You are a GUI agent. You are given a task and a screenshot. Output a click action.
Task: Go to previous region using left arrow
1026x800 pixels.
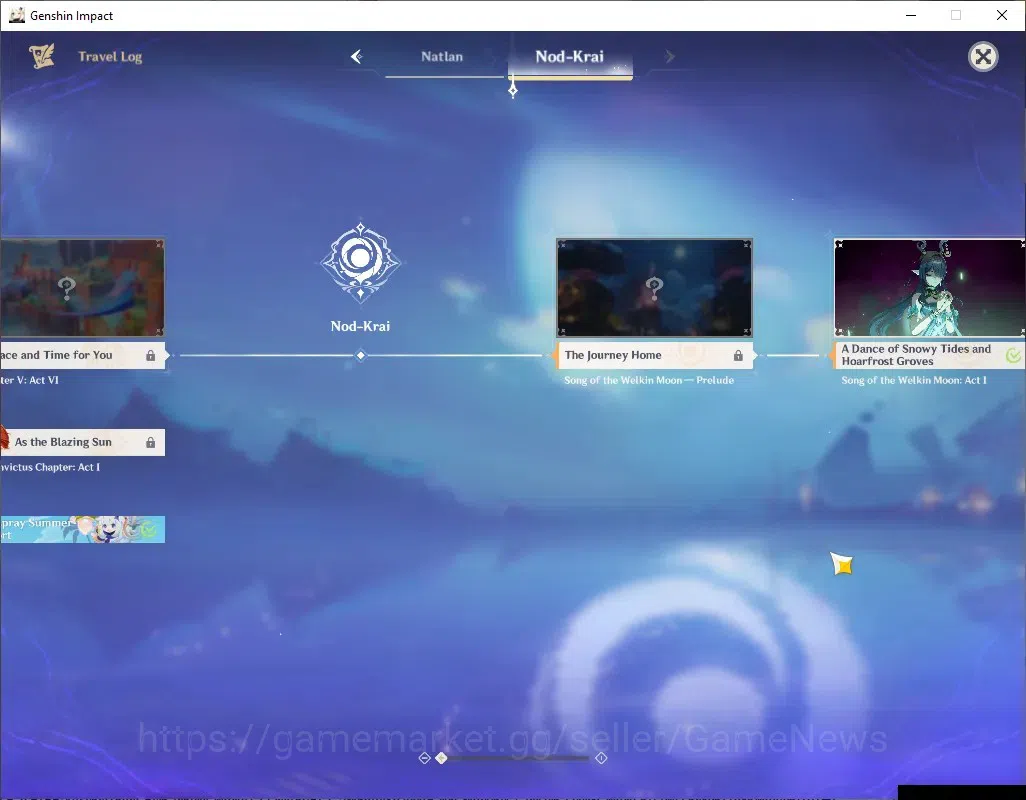click(x=357, y=57)
